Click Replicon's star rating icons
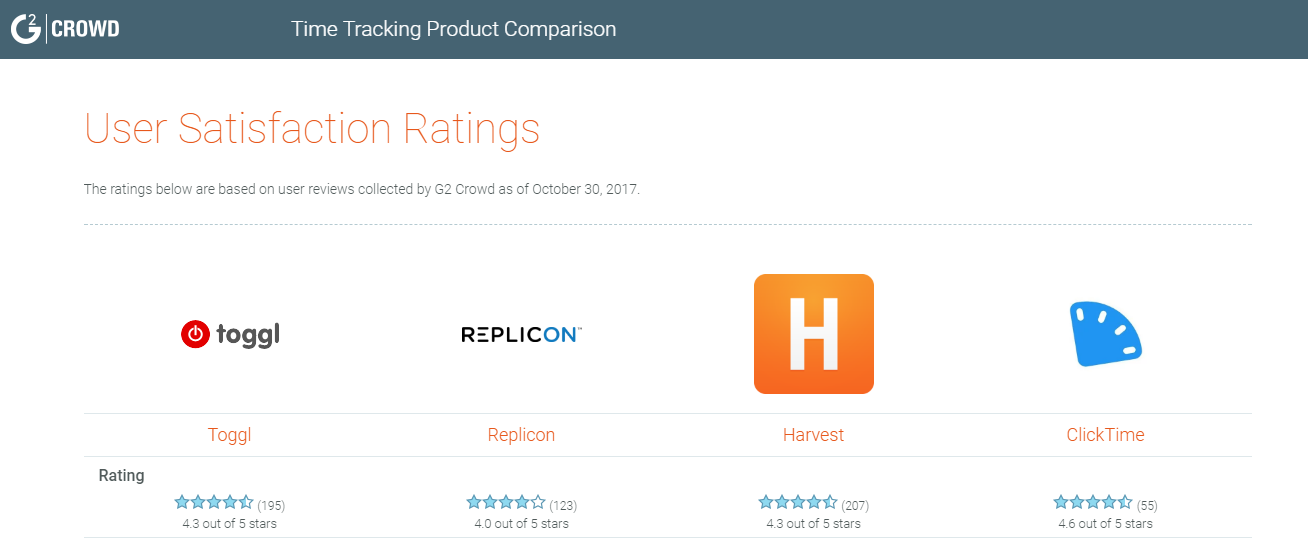This screenshot has width=1308, height=544. pyautogui.click(x=506, y=502)
